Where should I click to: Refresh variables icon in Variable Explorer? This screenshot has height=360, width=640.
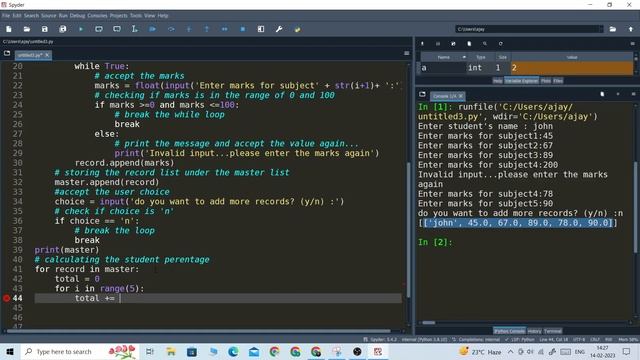(x=500, y=44)
